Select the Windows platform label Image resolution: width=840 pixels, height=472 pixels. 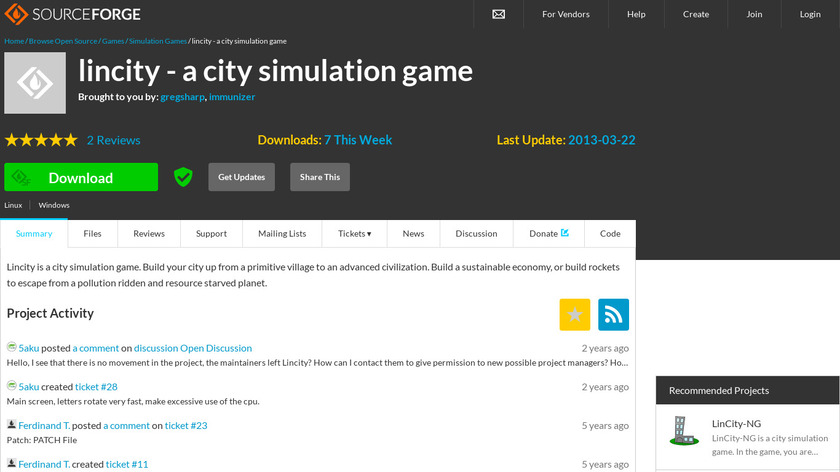tap(54, 205)
